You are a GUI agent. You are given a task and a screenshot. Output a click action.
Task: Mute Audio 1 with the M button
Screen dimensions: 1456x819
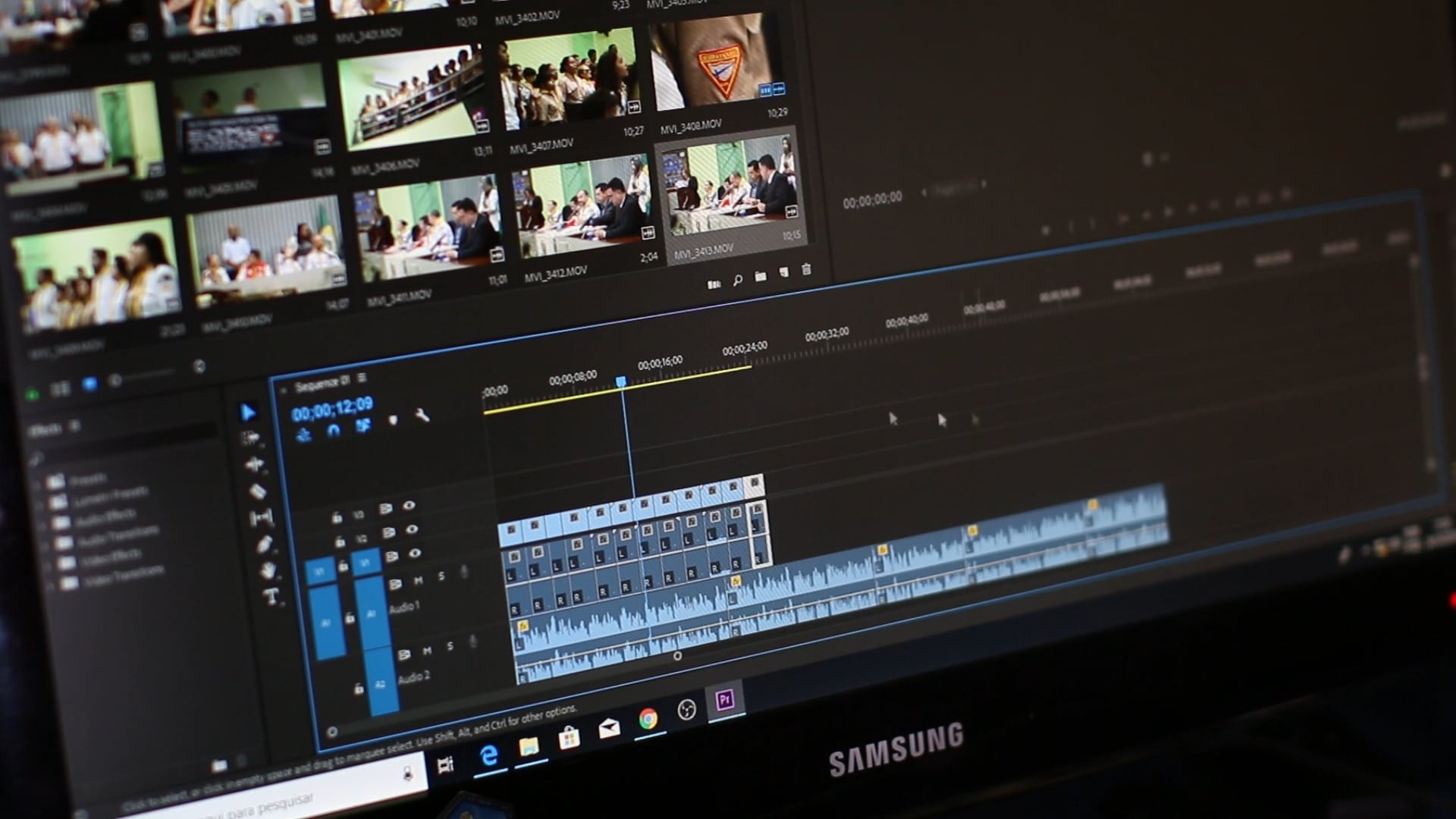(x=419, y=579)
